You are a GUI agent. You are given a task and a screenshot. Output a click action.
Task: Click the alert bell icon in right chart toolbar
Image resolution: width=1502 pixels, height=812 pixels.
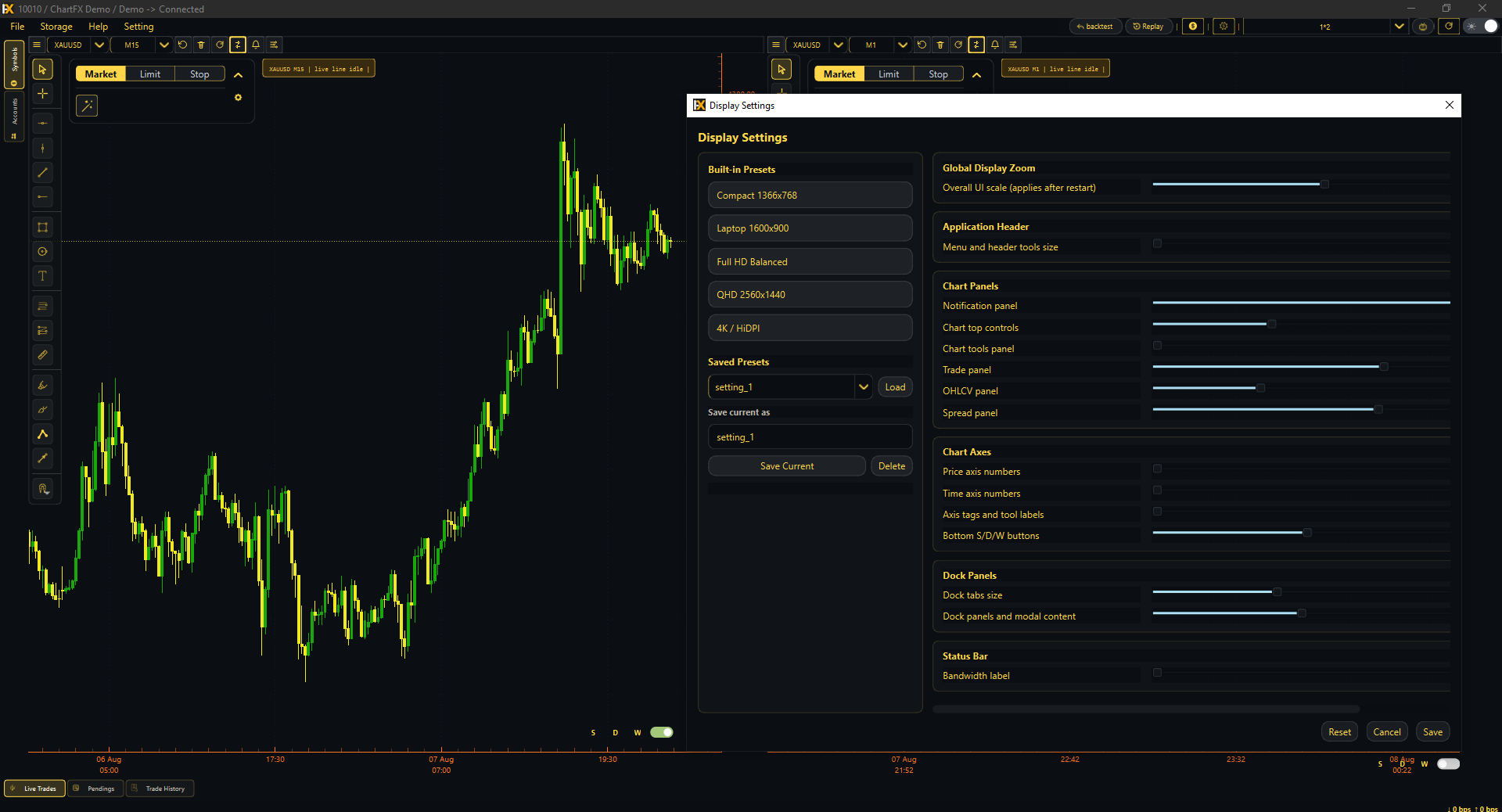tap(995, 45)
